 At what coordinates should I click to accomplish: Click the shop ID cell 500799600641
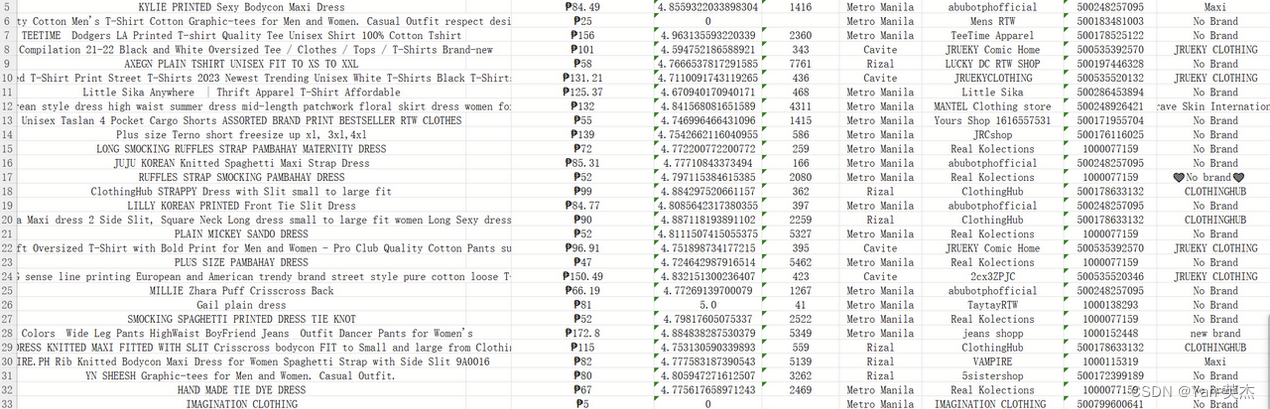click(1110, 404)
